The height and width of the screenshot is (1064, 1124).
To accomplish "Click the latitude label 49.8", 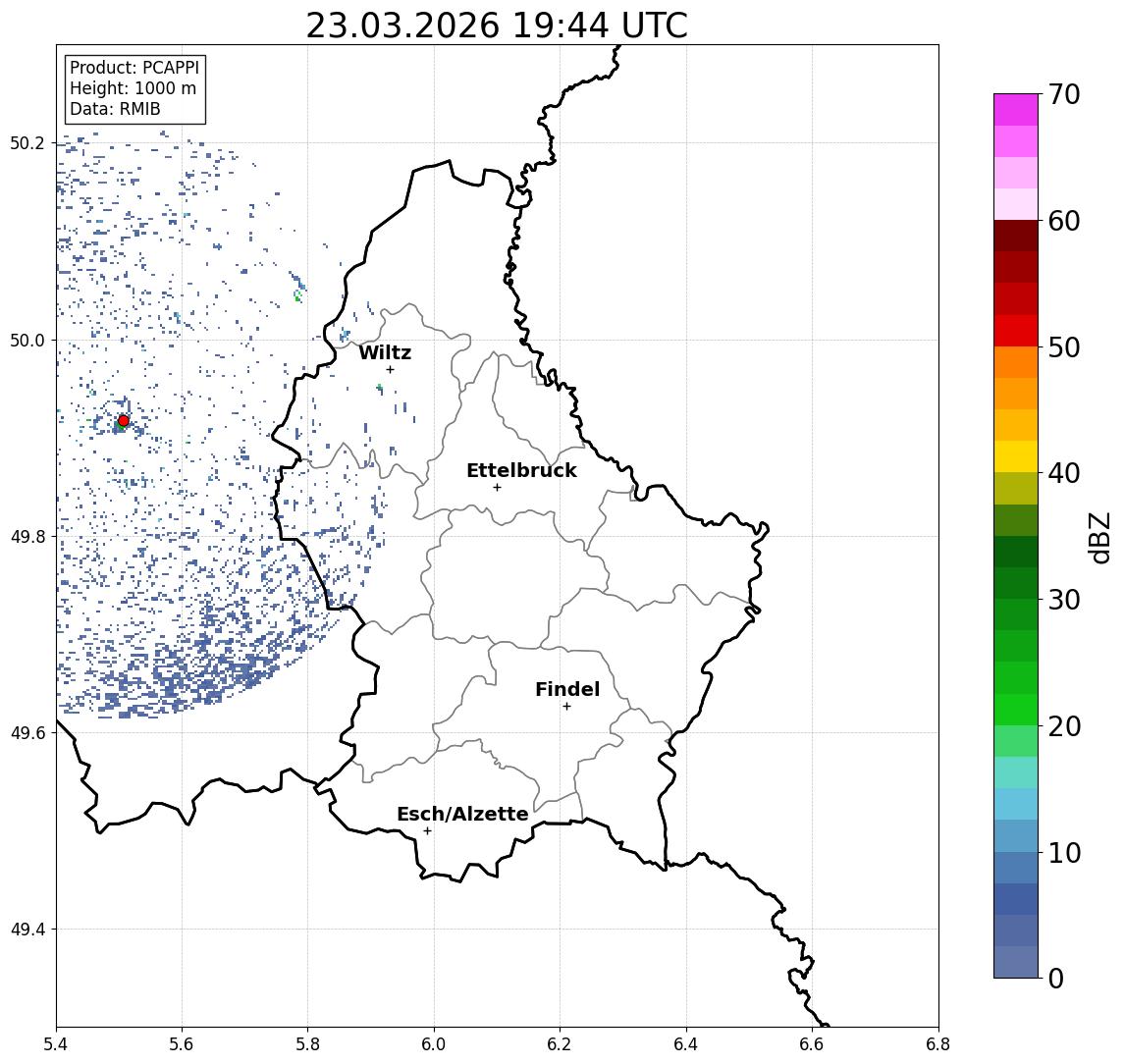I will pyautogui.click(x=27, y=536).
